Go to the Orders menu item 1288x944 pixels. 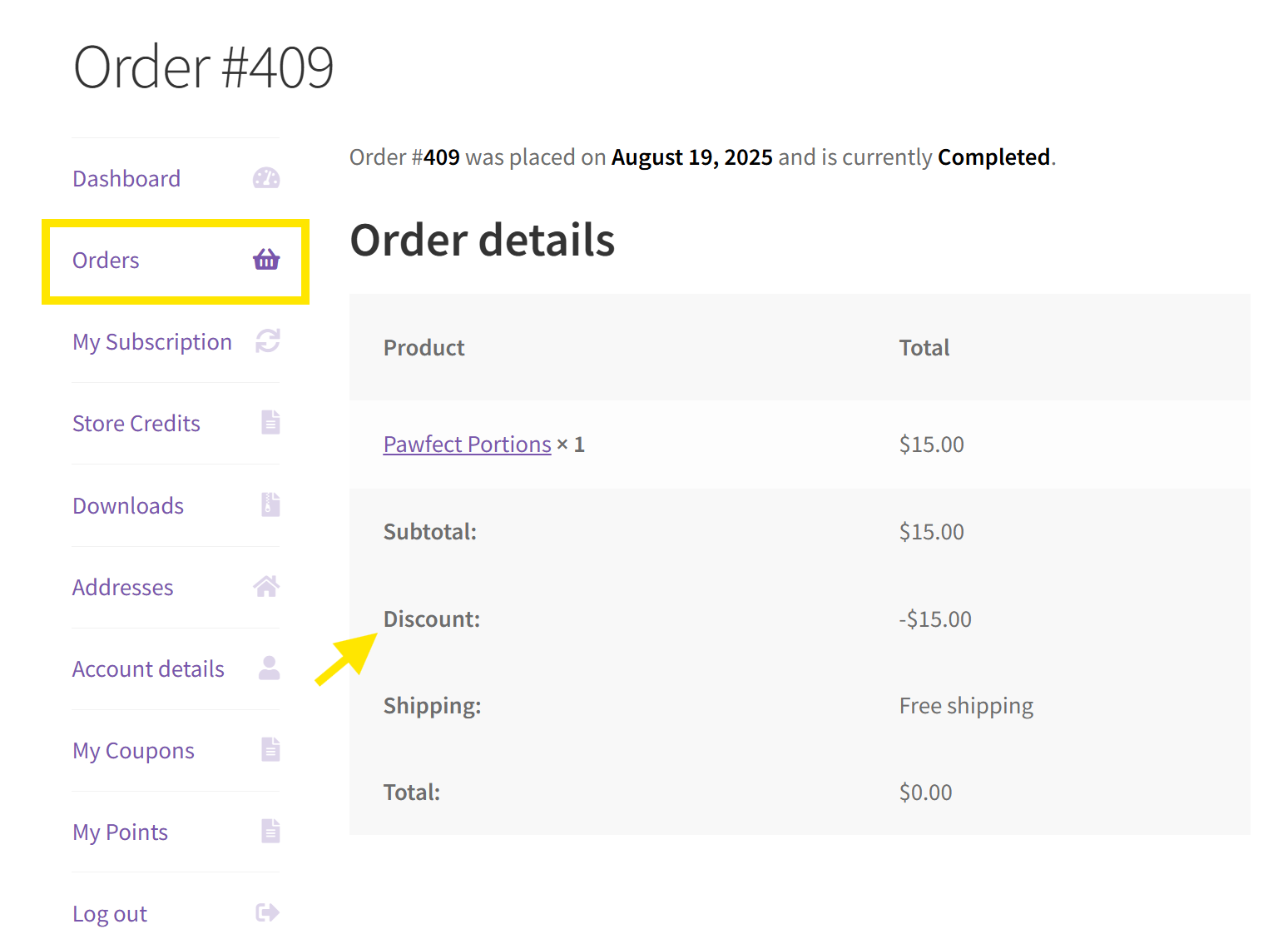click(x=106, y=261)
